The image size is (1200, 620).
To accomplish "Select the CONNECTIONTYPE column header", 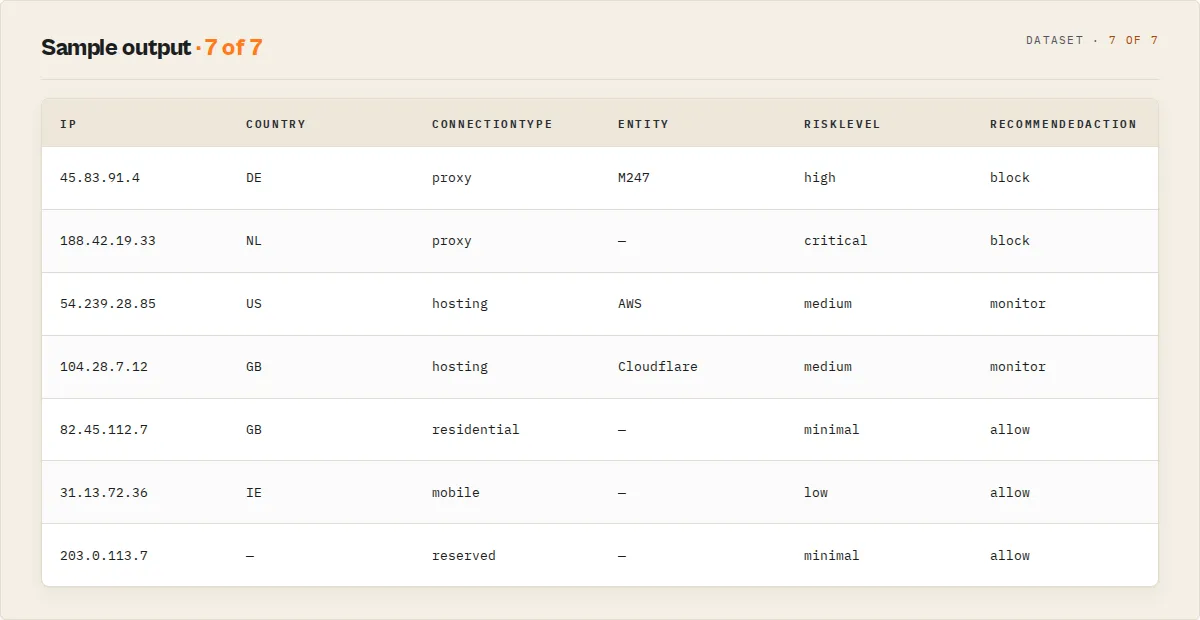I will pos(492,124).
